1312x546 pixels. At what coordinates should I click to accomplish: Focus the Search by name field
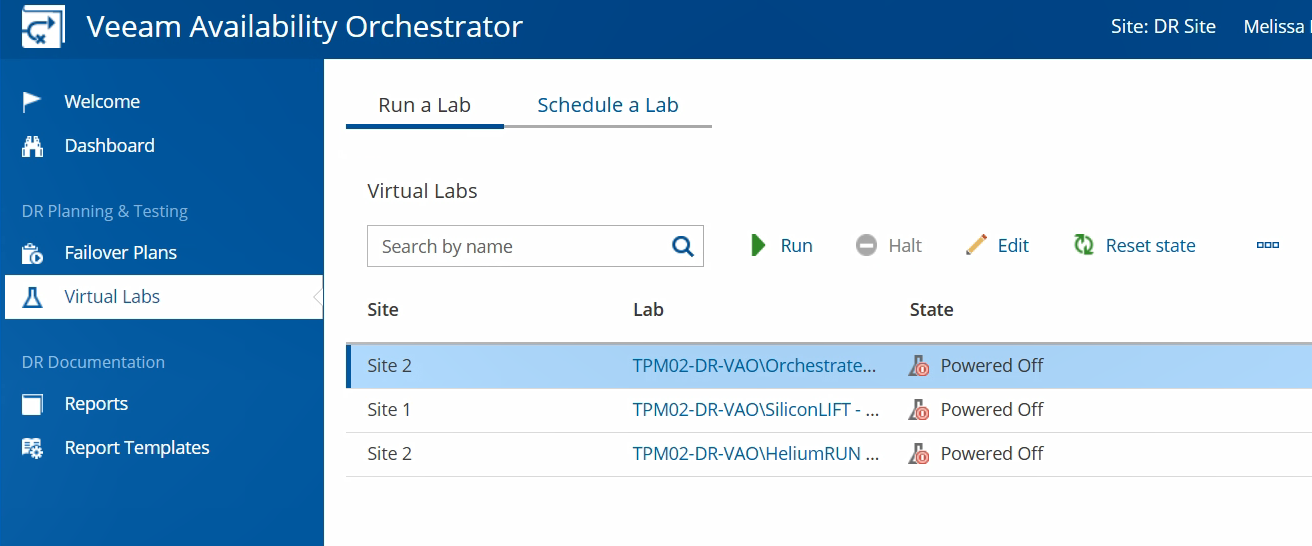tap(515, 246)
